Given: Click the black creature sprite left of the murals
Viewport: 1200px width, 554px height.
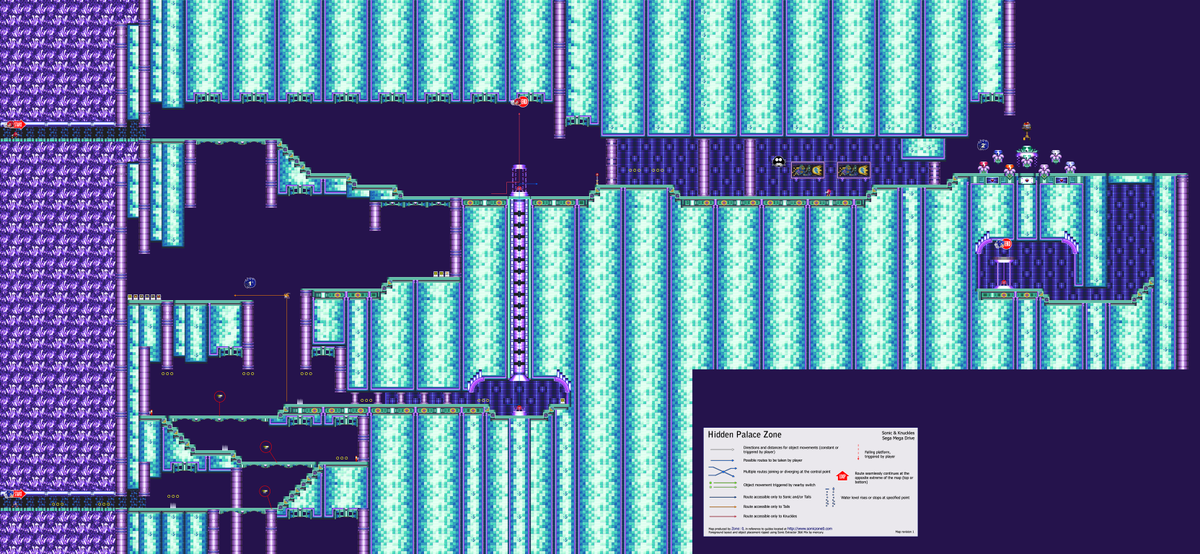Looking at the screenshot, I should click(779, 162).
